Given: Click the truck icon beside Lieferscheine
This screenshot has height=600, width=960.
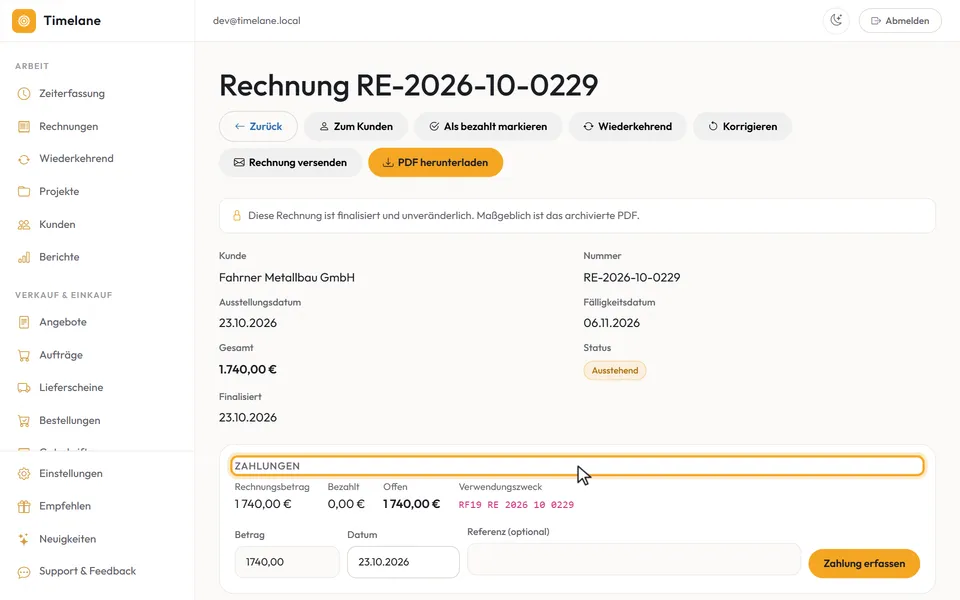Looking at the screenshot, I should point(24,388).
